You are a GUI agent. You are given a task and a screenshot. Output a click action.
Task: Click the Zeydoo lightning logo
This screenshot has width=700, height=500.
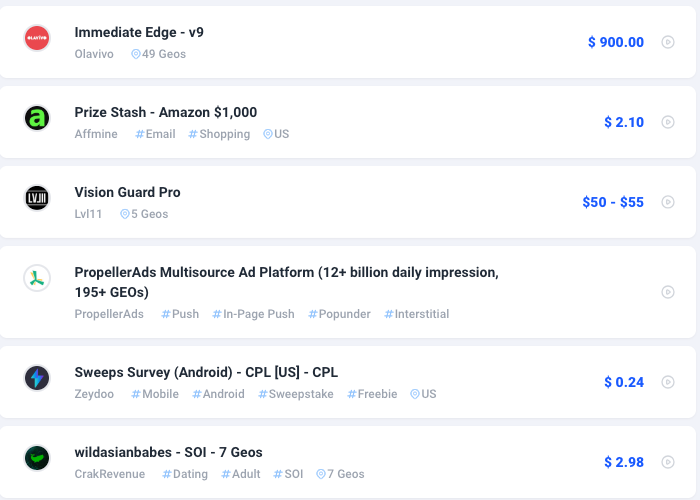click(x=37, y=378)
